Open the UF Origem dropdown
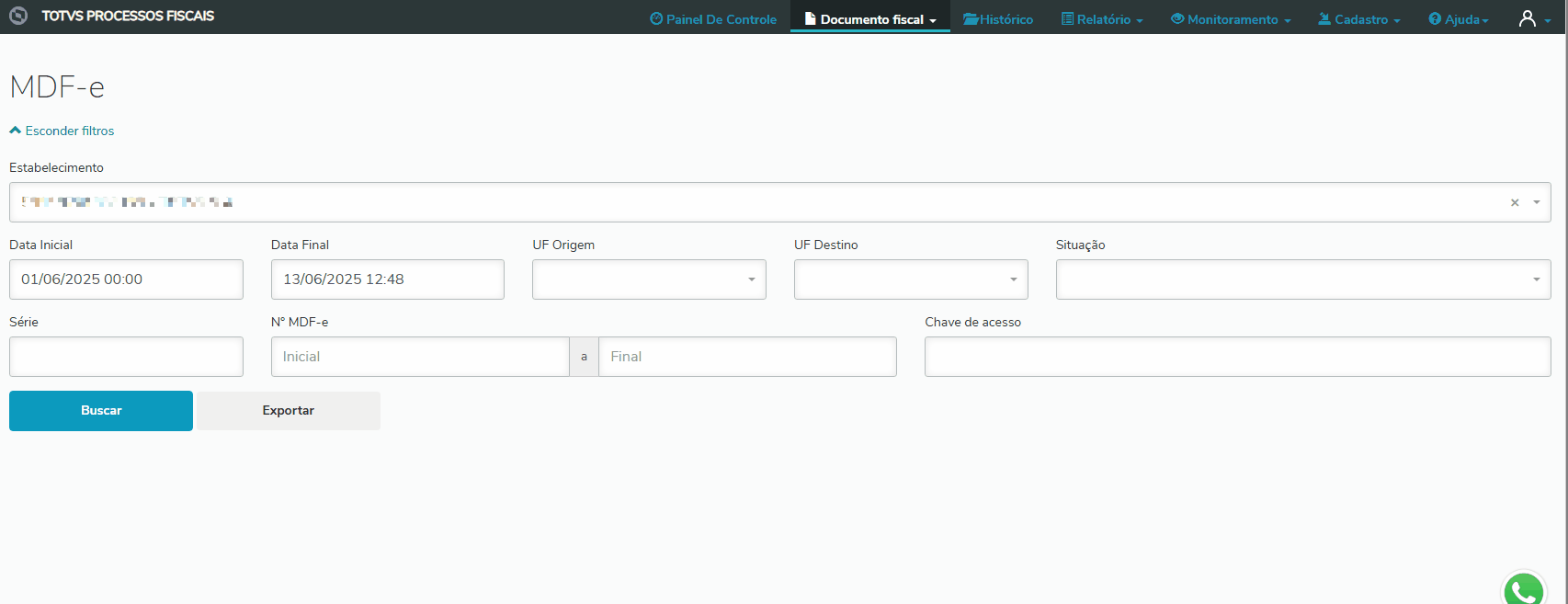The image size is (1568, 604). click(x=649, y=279)
